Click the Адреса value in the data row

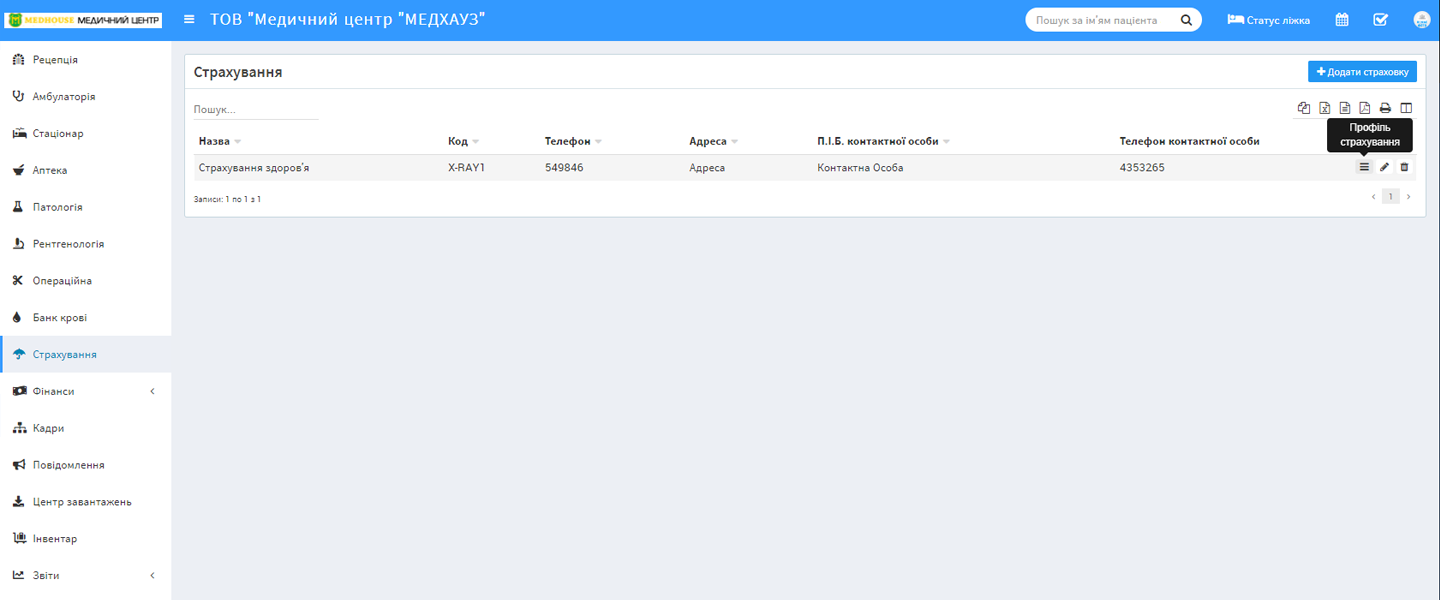coord(707,168)
